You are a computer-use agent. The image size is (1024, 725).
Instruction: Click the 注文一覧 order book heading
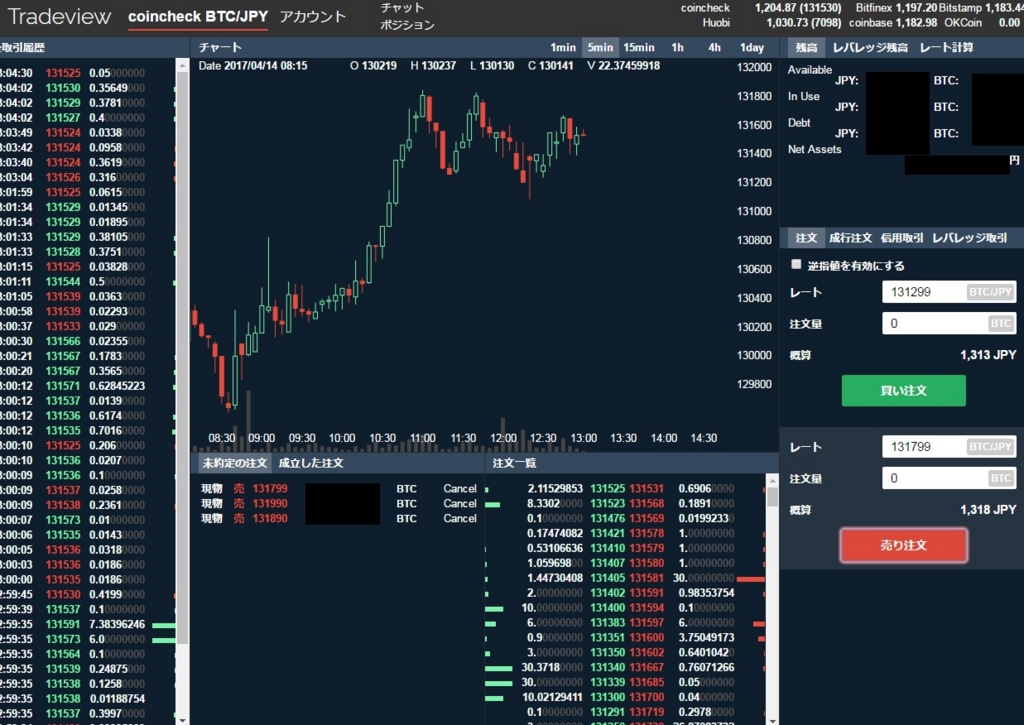514,463
